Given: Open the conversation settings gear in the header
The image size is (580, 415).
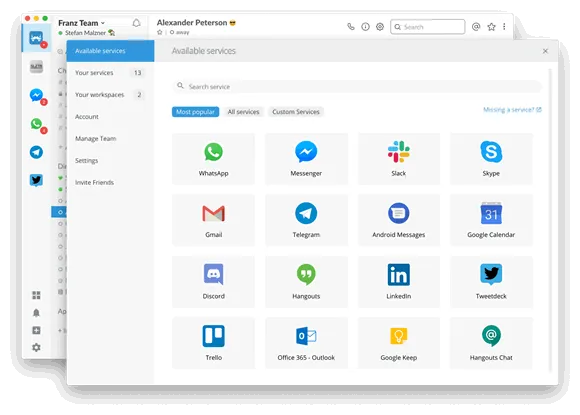Looking at the screenshot, I should pos(380,27).
